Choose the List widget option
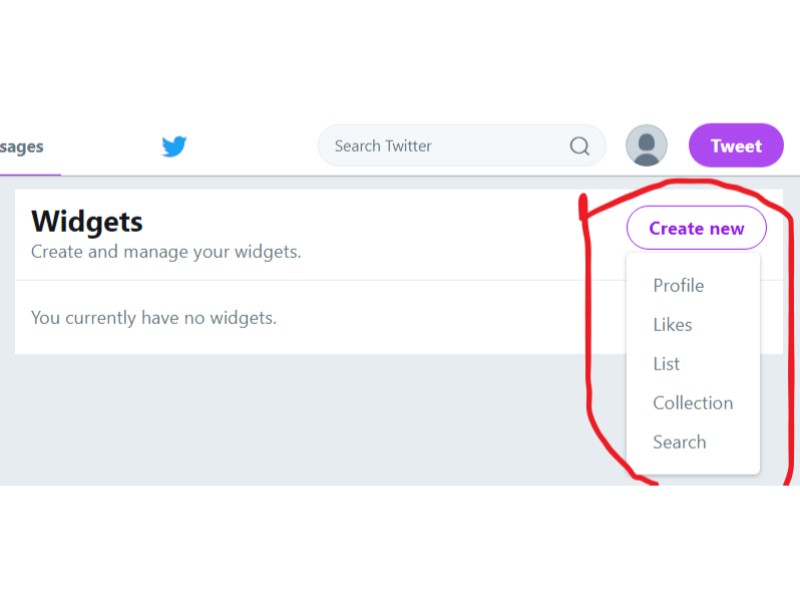Viewport: 800px width, 600px height. [x=666, y=364]
